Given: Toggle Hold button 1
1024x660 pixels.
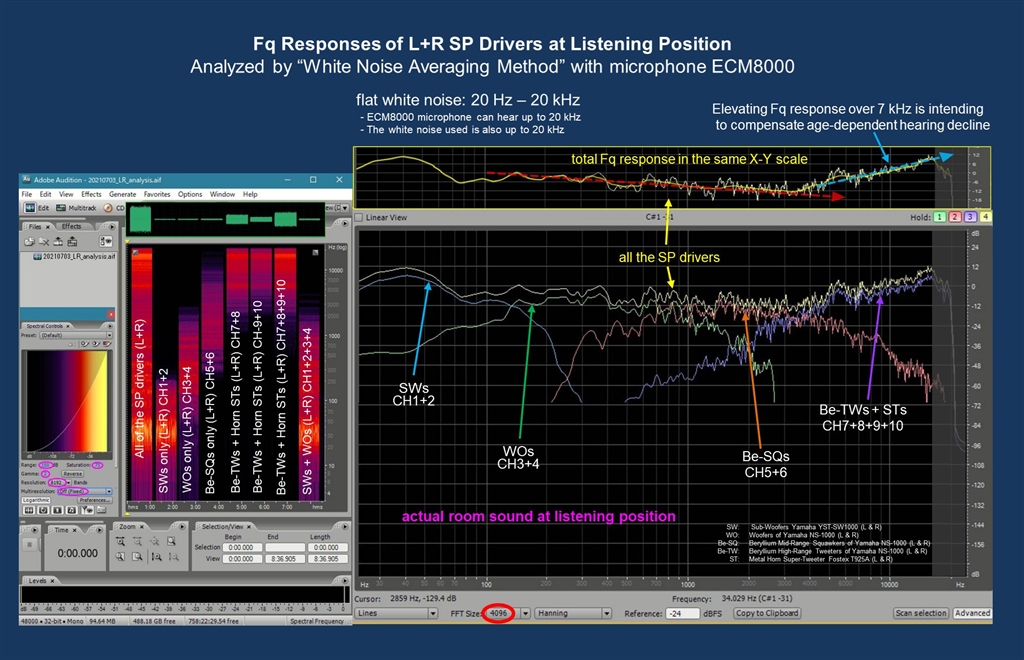Looking at the screenshot, I should coord(940,217).
